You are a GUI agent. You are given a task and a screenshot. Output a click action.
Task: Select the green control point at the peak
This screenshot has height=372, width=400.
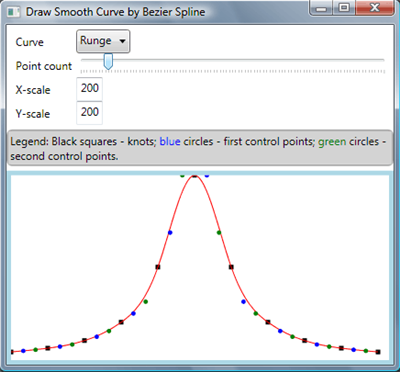pyautogui.click(x=182, y=175)
